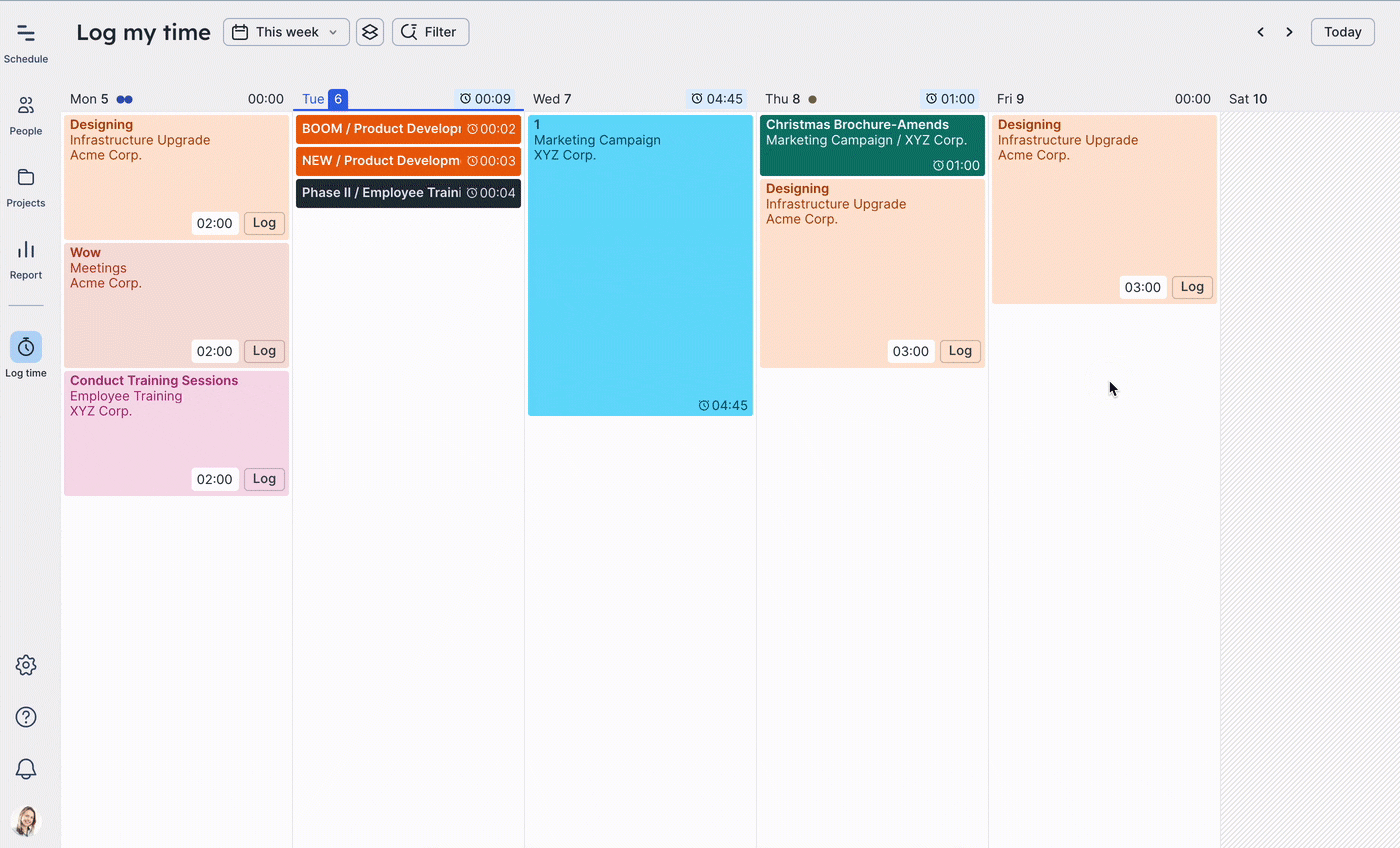Log the Designing task on Friday
Screen dimensions: 1400x848
(1191, 287)
